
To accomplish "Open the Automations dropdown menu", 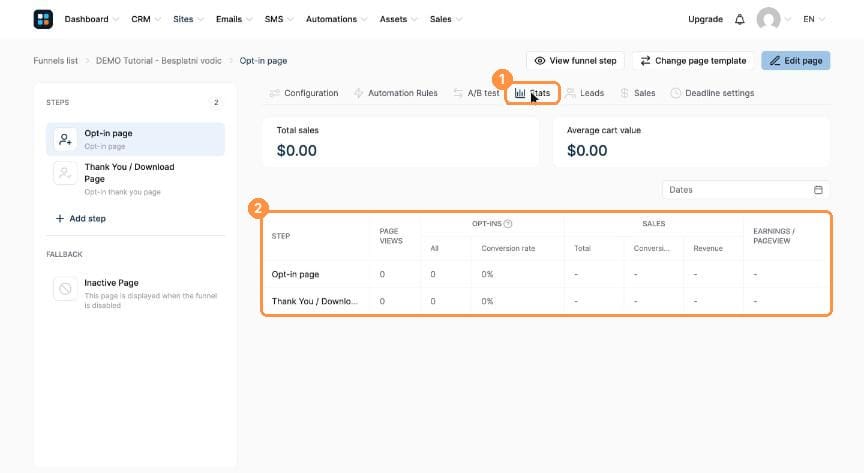I will tap(336, 19).
